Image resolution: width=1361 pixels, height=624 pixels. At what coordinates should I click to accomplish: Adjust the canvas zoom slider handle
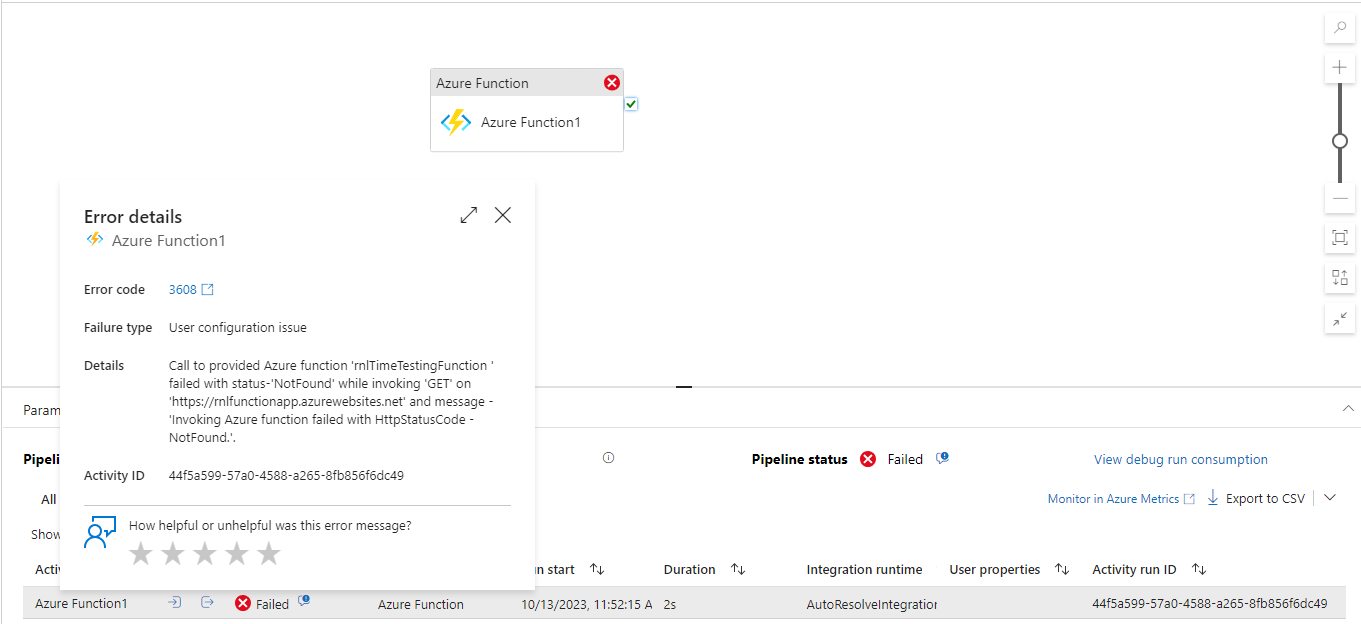click(1340, 142)
